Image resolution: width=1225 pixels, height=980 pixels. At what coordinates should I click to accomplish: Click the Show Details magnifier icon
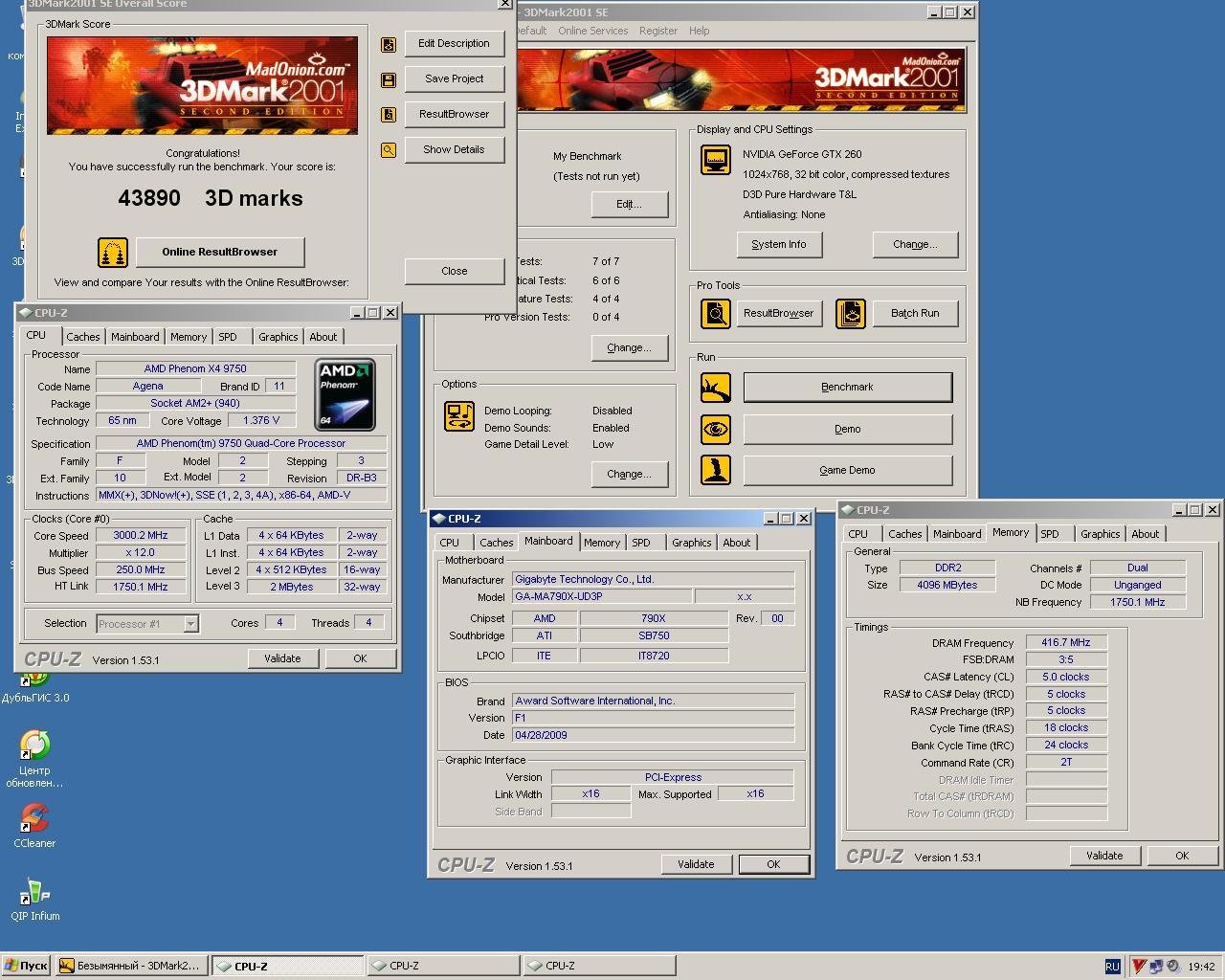tap(389, 150)
